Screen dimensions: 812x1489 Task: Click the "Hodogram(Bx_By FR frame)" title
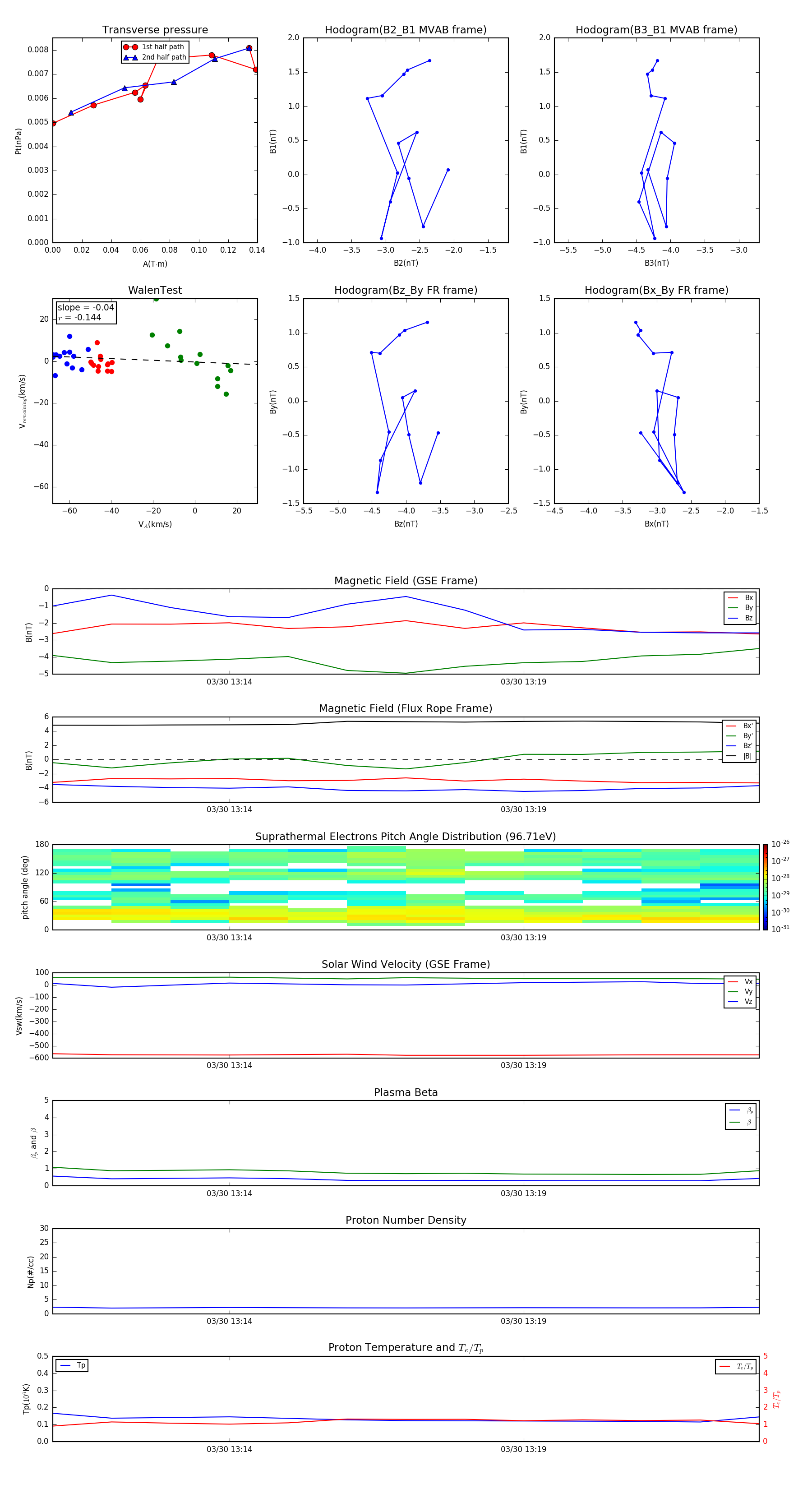[656, 290]
